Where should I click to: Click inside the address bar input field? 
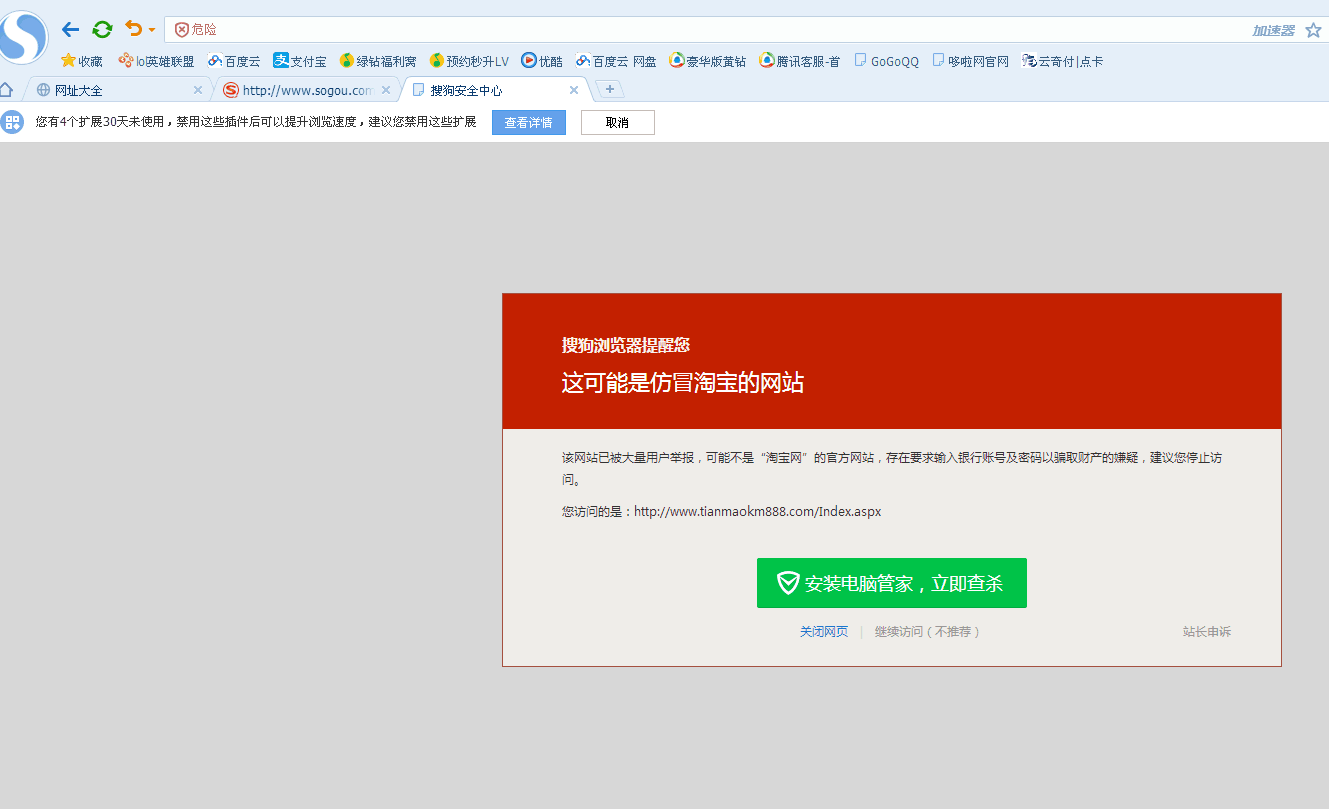tap(600, 29)
